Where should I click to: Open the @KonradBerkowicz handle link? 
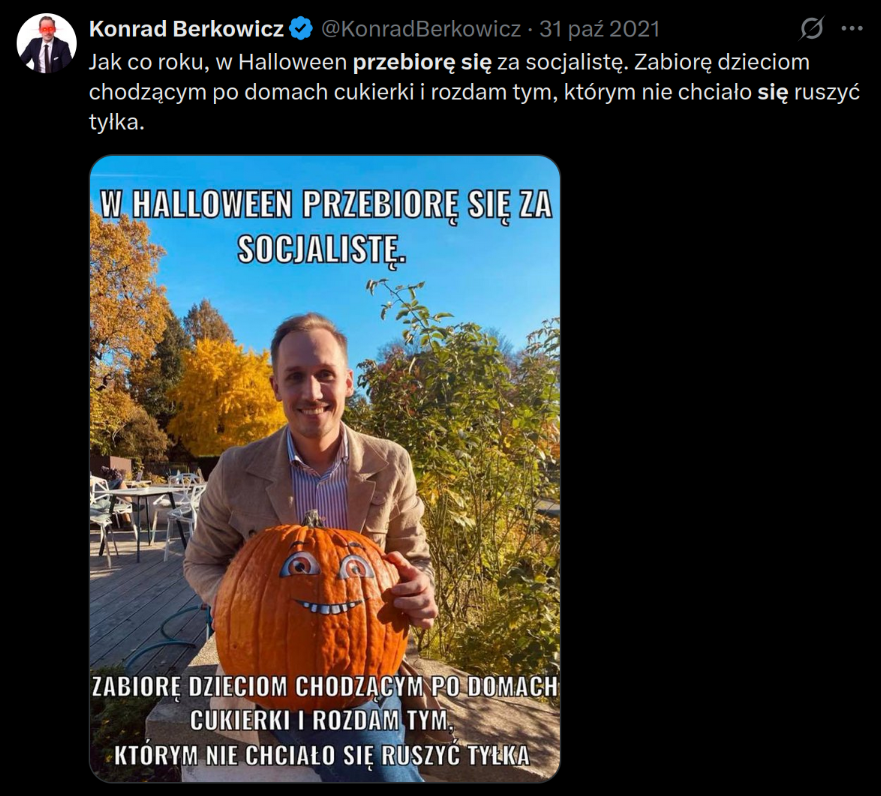pos(421,29)
